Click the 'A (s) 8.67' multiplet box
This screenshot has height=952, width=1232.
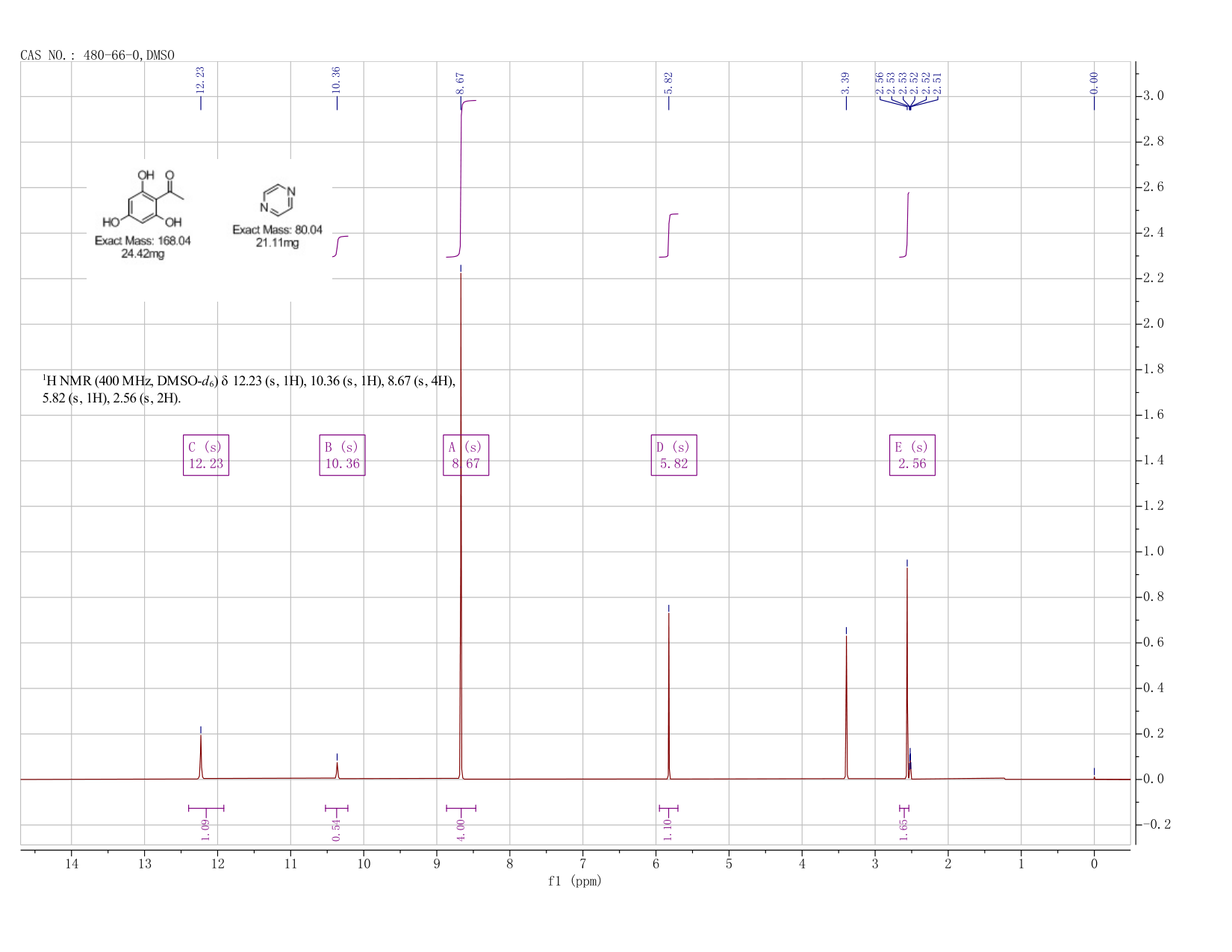click(x=466, y=455)
